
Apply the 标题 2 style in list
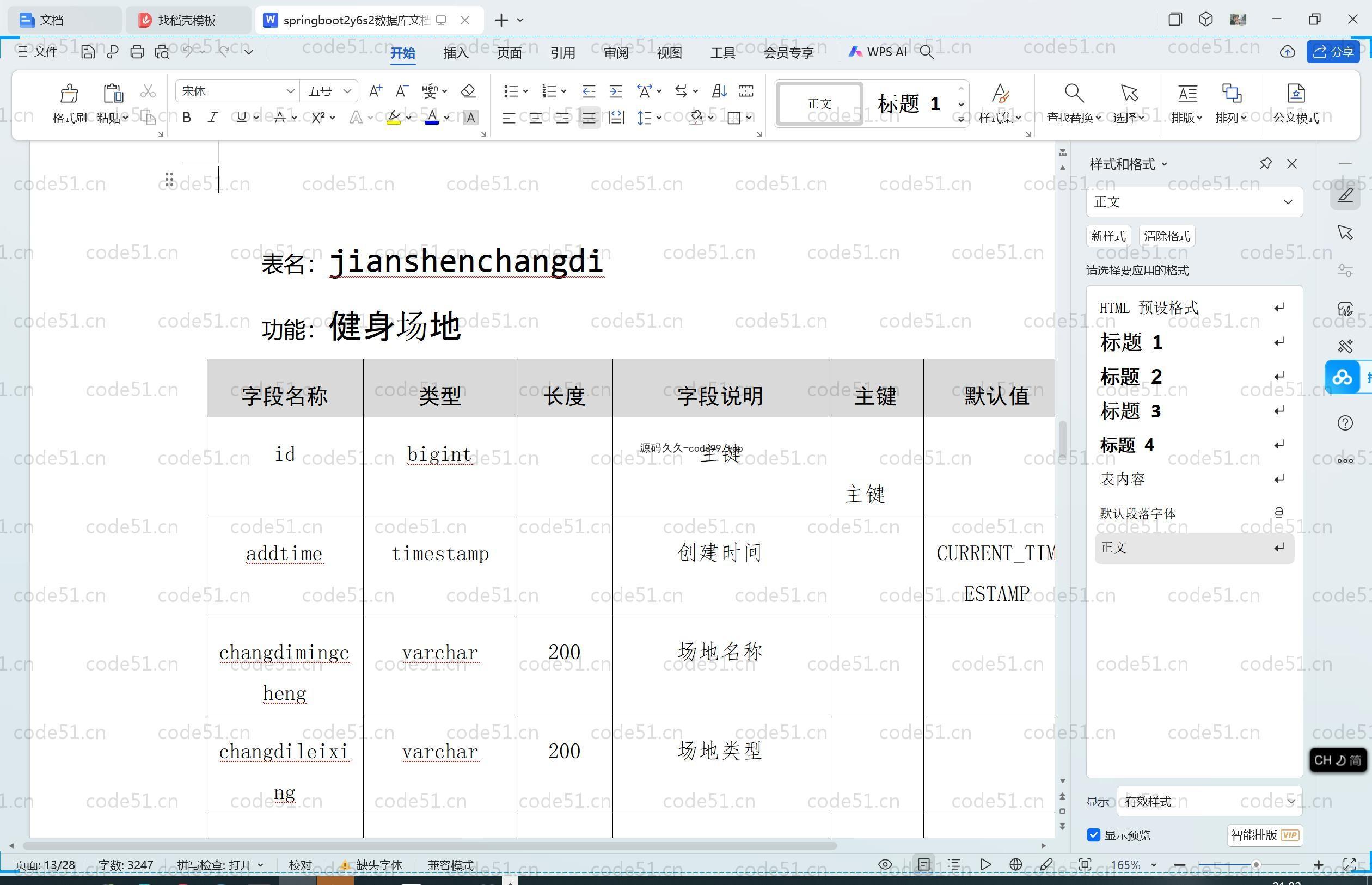(x=1195, y=377)
